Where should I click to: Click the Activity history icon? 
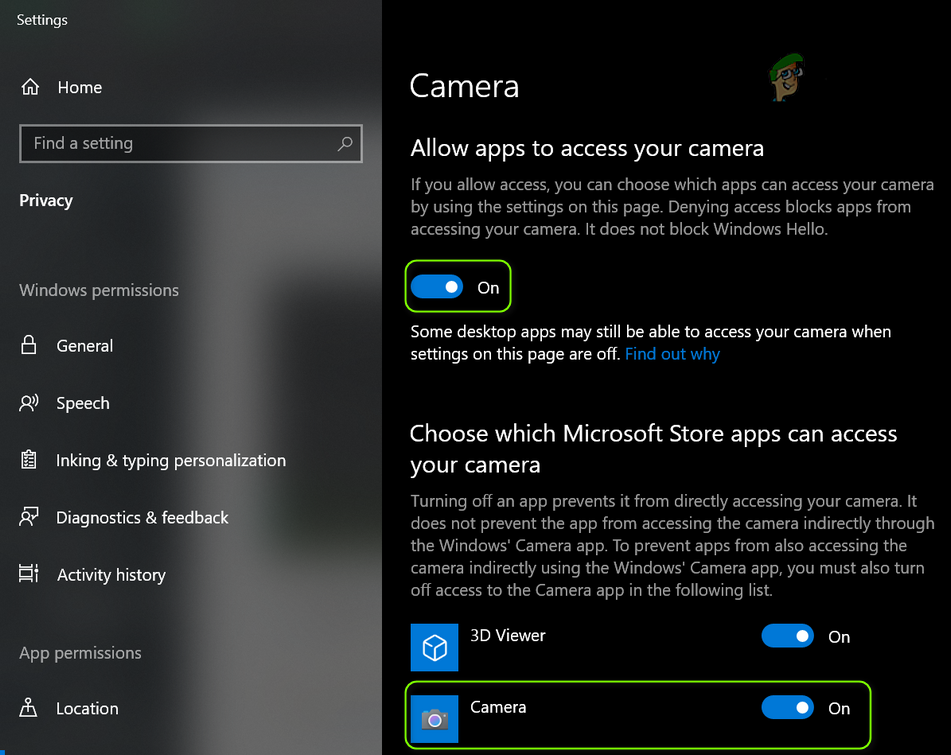[x=29, y=574]
